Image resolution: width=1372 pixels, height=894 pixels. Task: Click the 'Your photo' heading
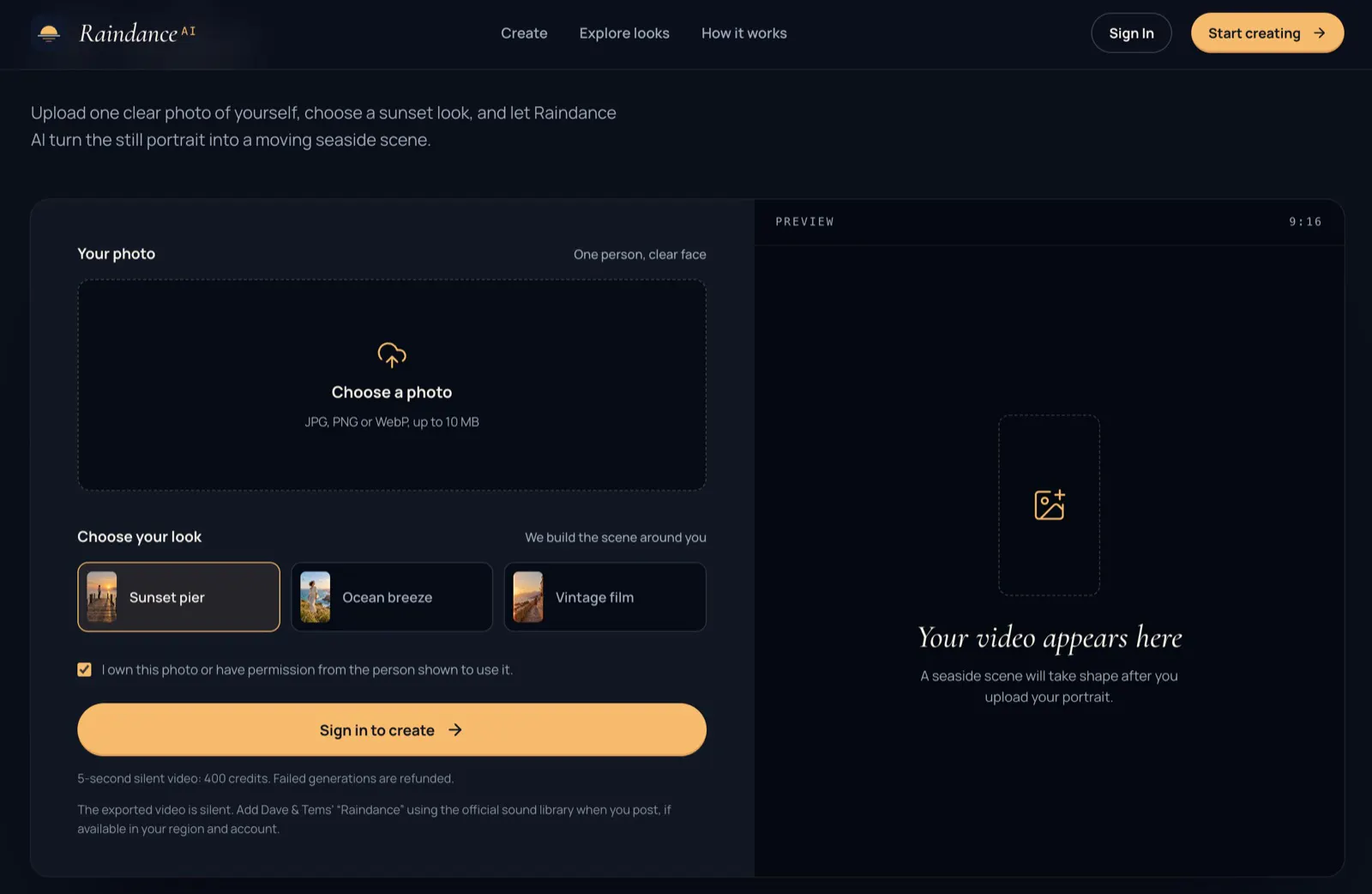[x=117, y=253]
